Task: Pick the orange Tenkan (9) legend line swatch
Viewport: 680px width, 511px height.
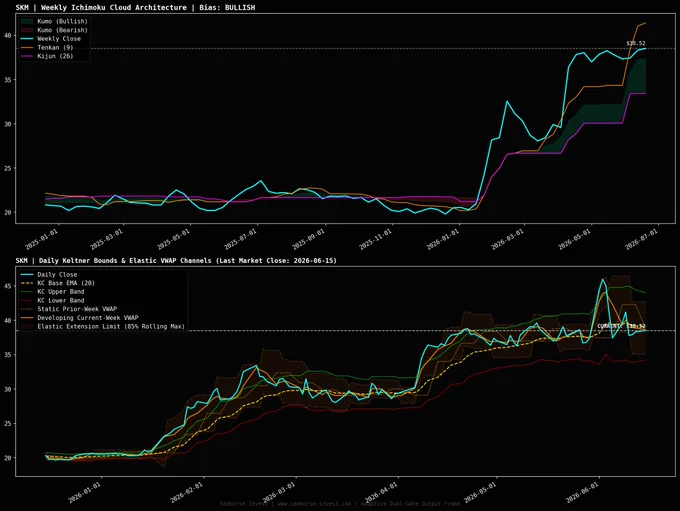Action: pyautogui.click(x=27, y=48)
